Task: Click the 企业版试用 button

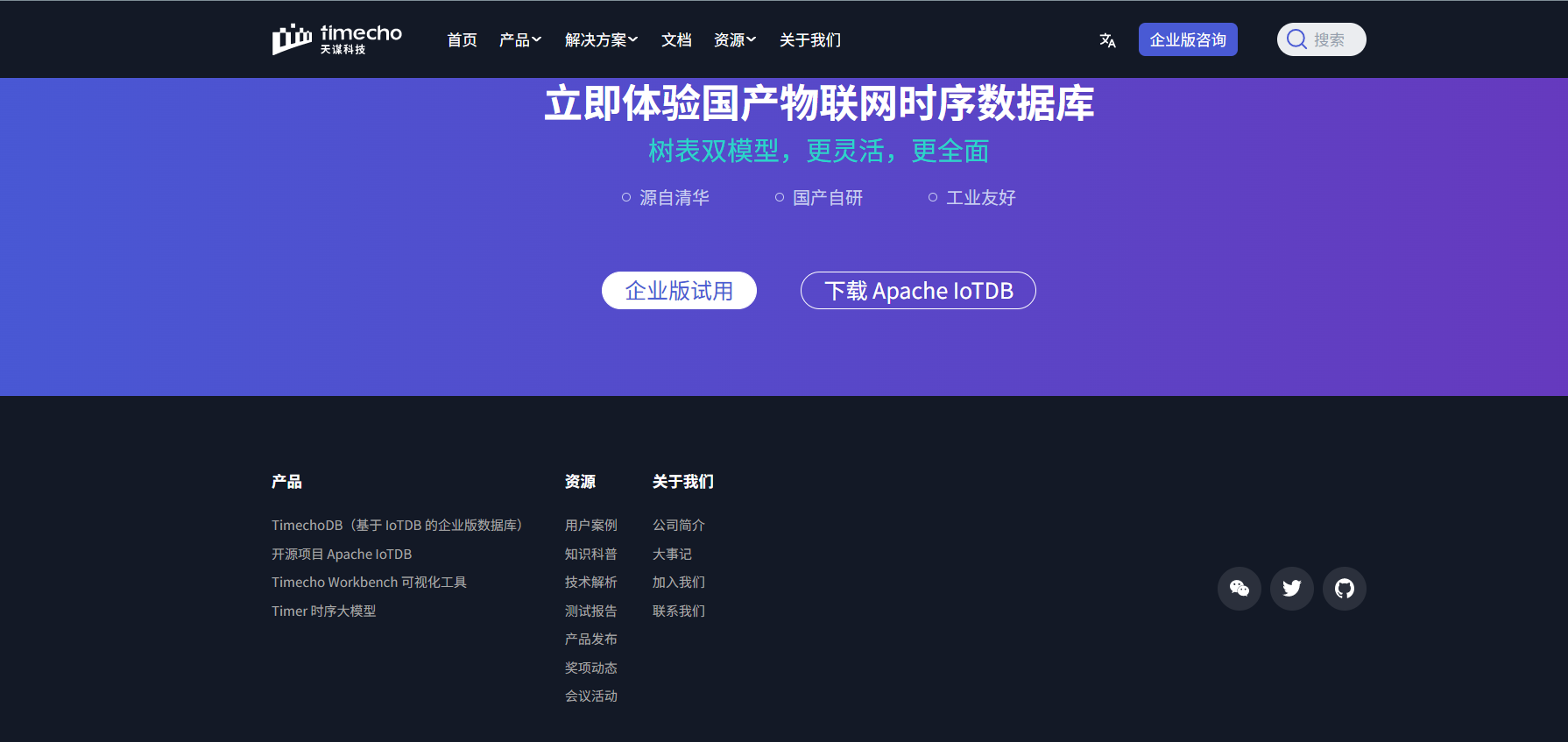Action: click(x=679, y=290)
